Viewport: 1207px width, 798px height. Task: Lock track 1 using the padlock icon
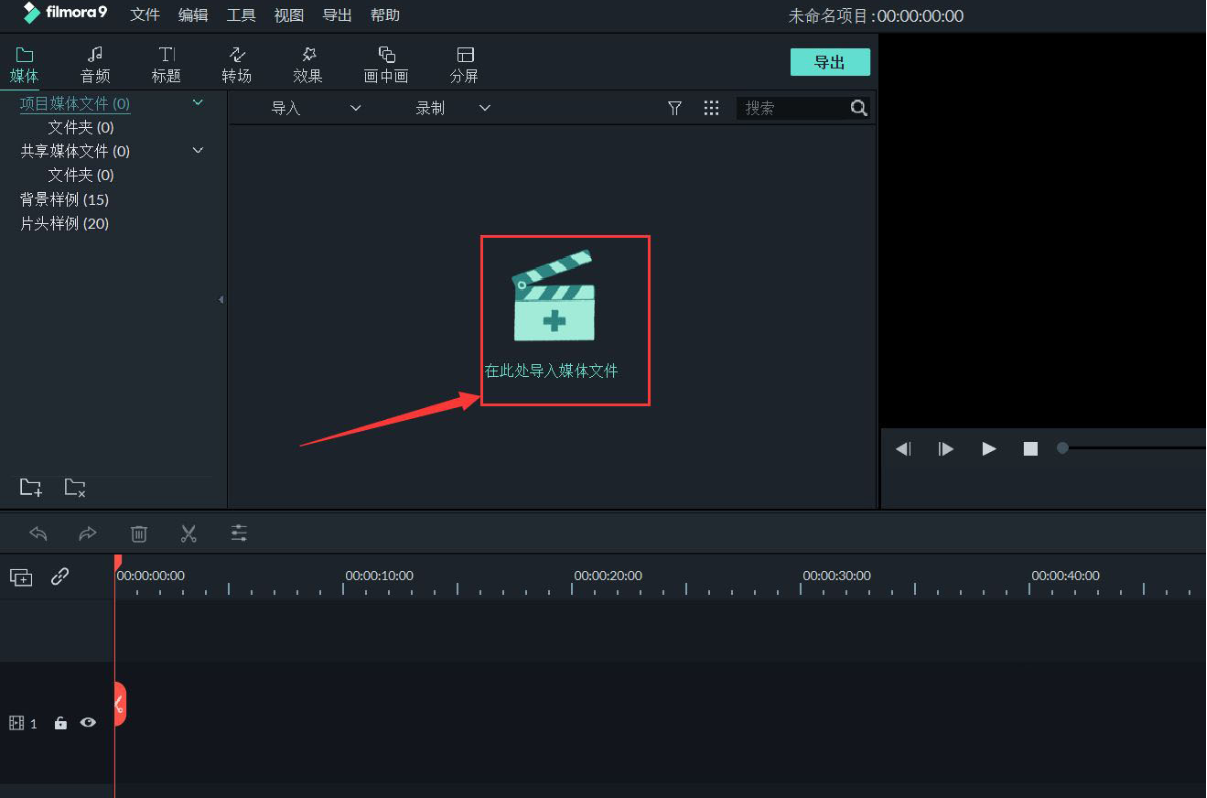pos(60,722)
